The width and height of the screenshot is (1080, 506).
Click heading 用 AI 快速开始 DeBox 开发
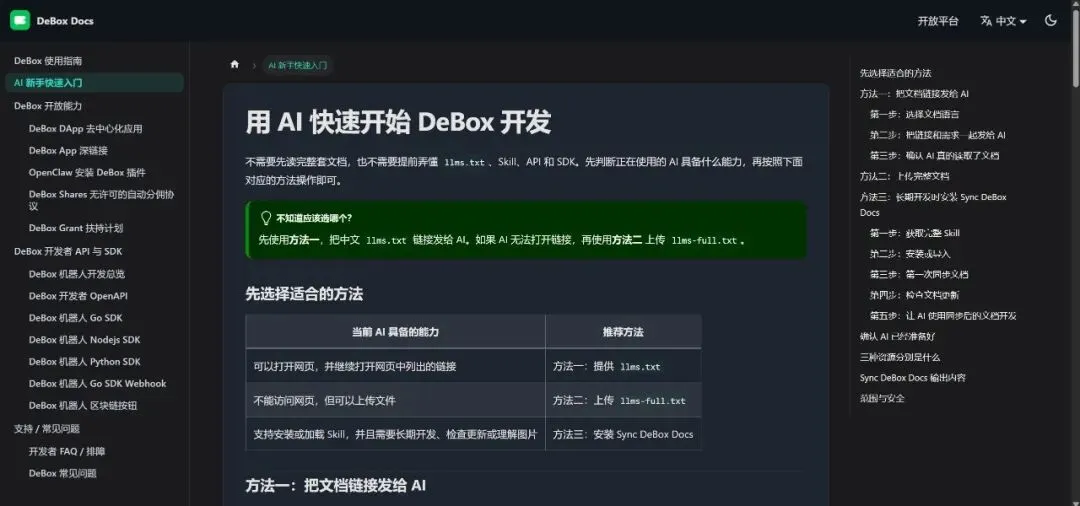click(x=398, y=123)
